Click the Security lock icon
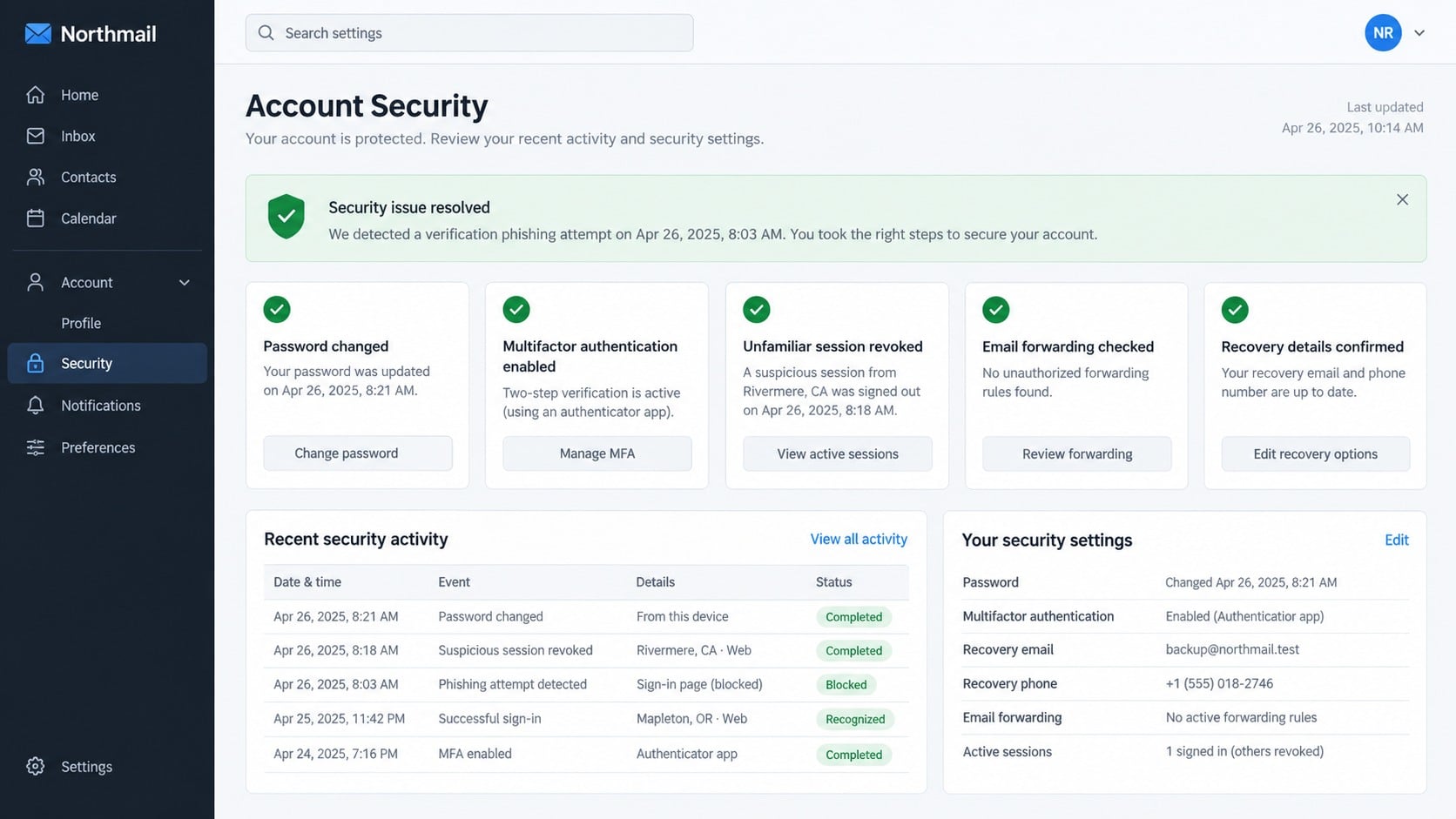The width and height of the screenshot is (1456, 819). (x=36, y=363)
